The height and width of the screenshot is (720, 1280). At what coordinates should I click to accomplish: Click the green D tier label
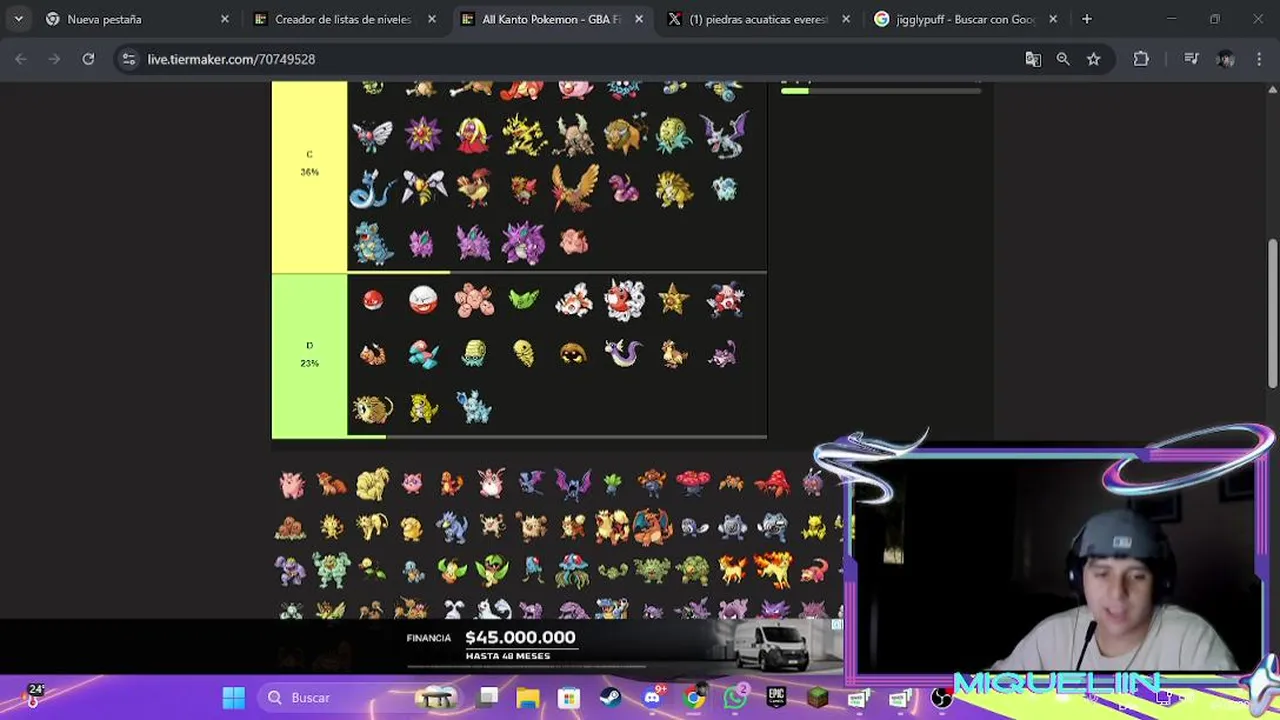click(309, 355)
